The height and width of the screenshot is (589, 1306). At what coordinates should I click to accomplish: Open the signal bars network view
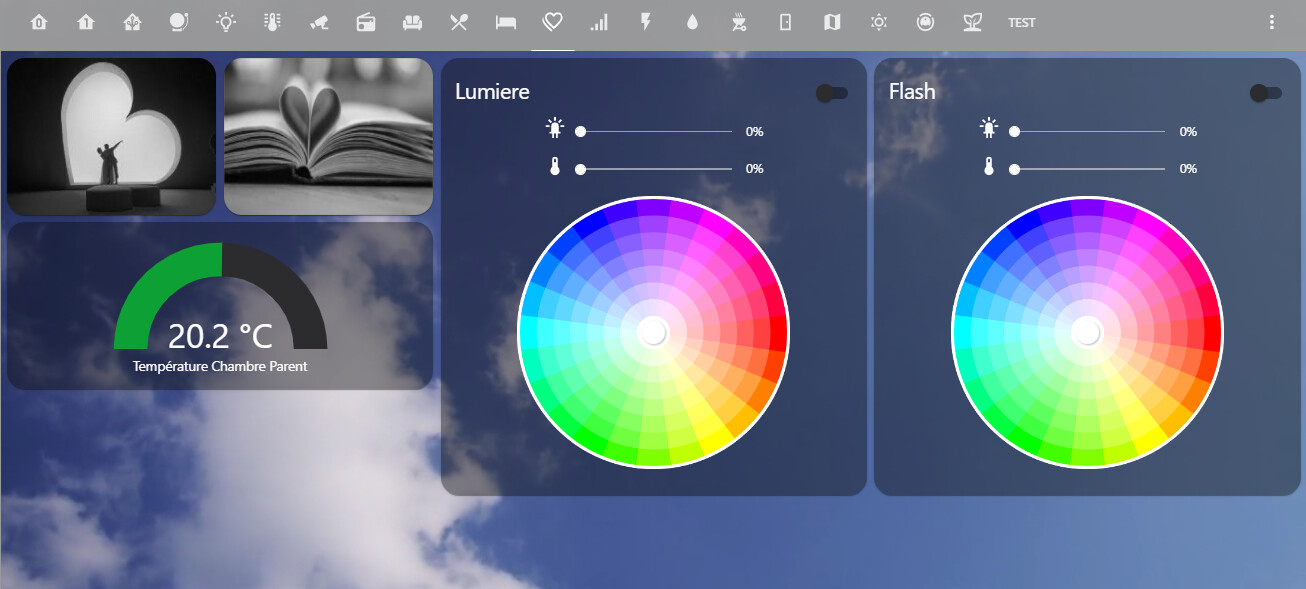pos(599,22)
